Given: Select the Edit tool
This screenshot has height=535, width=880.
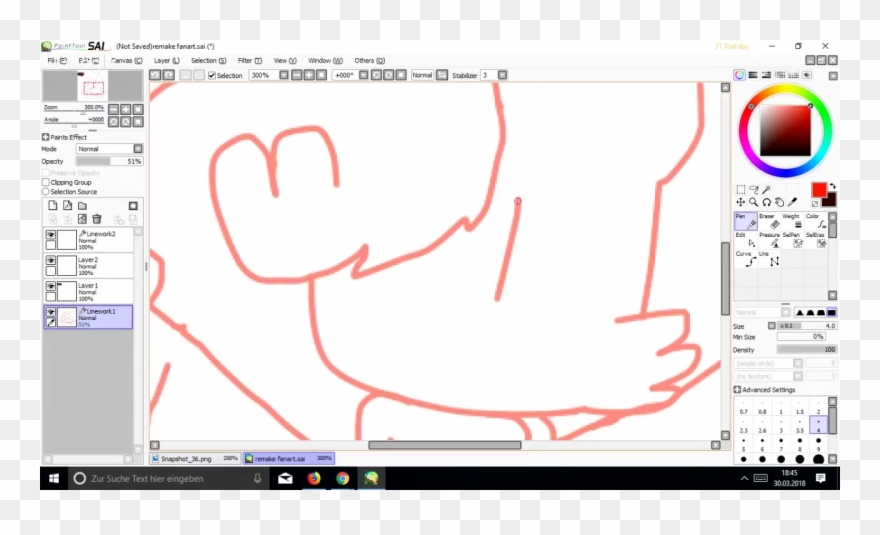Looking at the screenshot, I should click(x=745, y=240).
